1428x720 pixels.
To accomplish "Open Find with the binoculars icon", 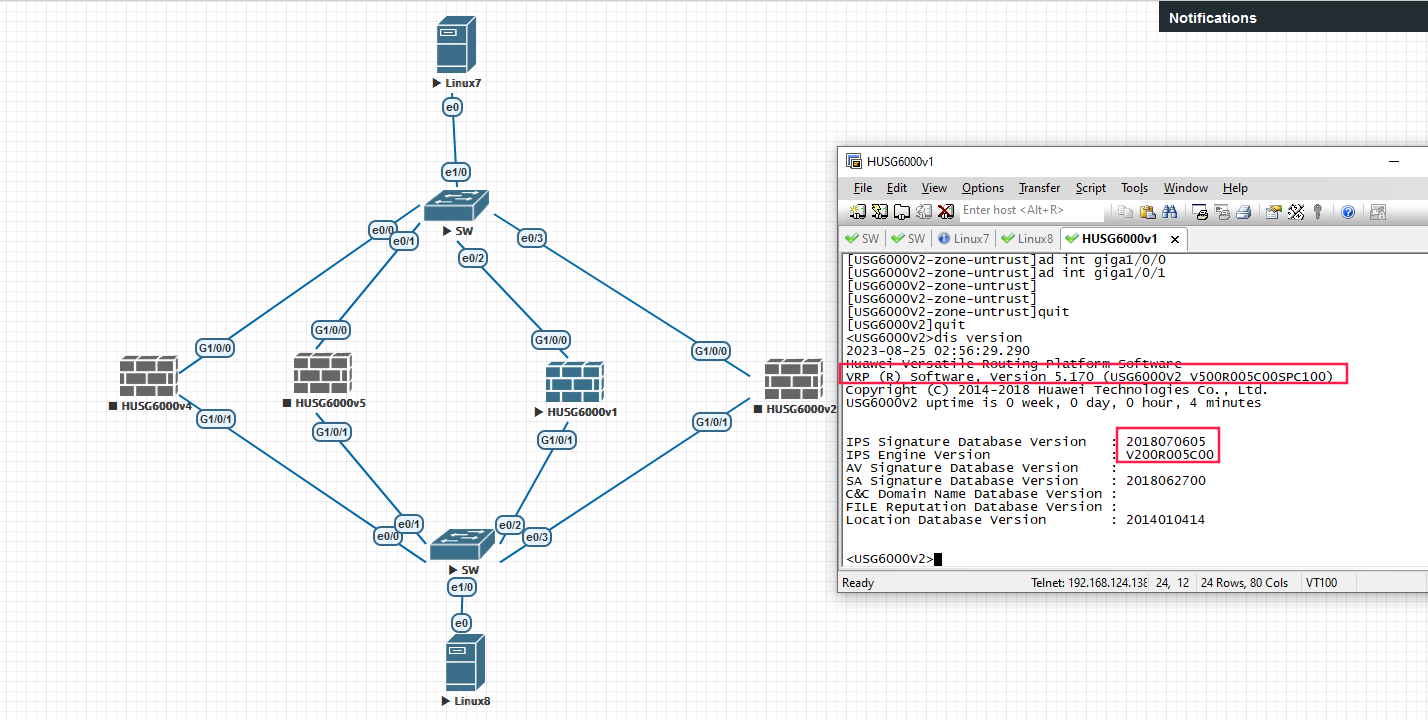I will (1169, 211).
